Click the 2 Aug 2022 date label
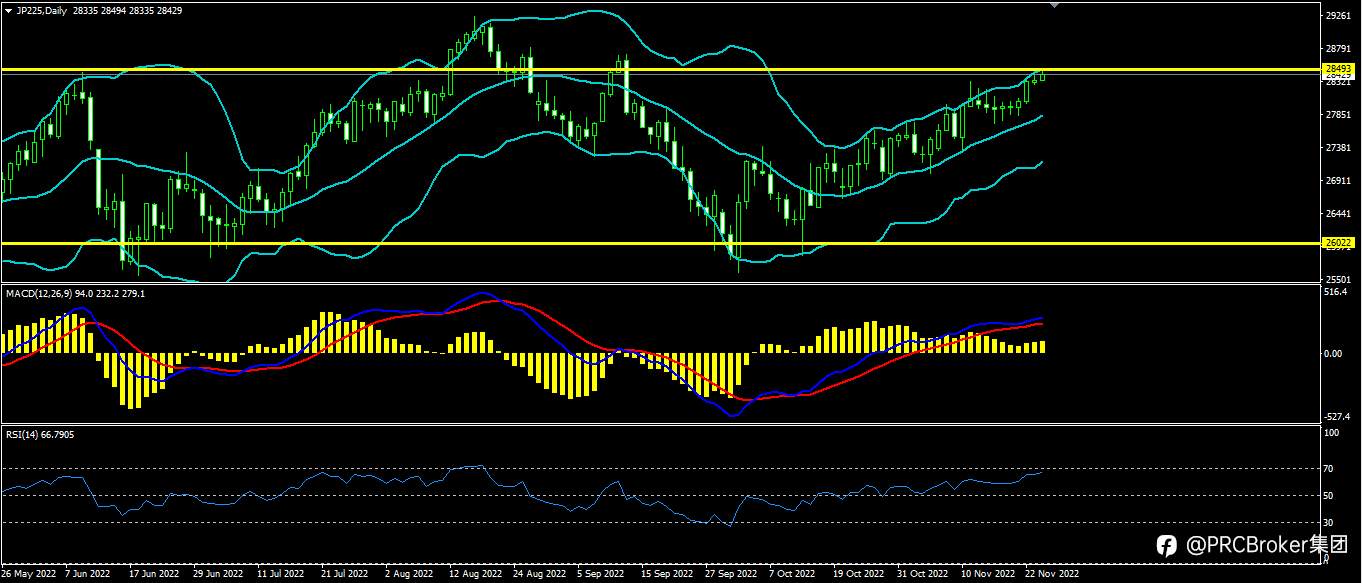Image resolution: width=1363 pixels, height=583 pixels. tap(409, 575)
